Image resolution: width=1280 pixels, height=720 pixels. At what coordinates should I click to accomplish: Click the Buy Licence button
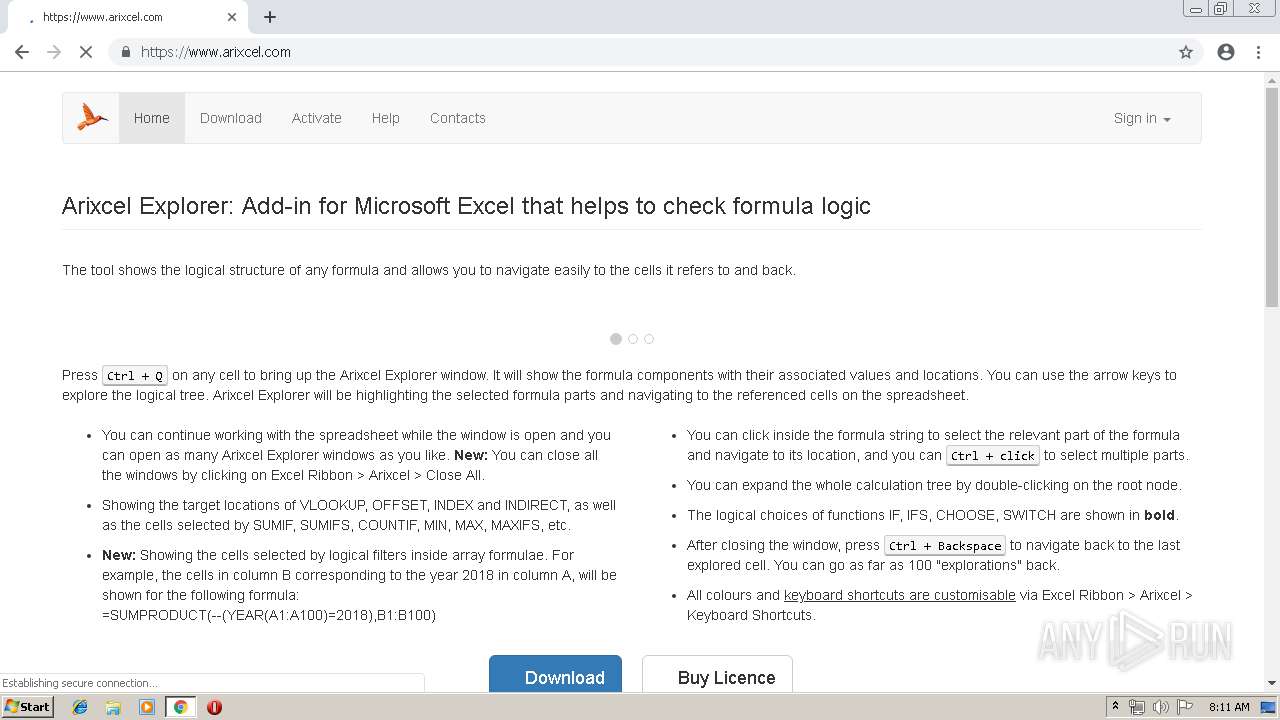point(717,673)
